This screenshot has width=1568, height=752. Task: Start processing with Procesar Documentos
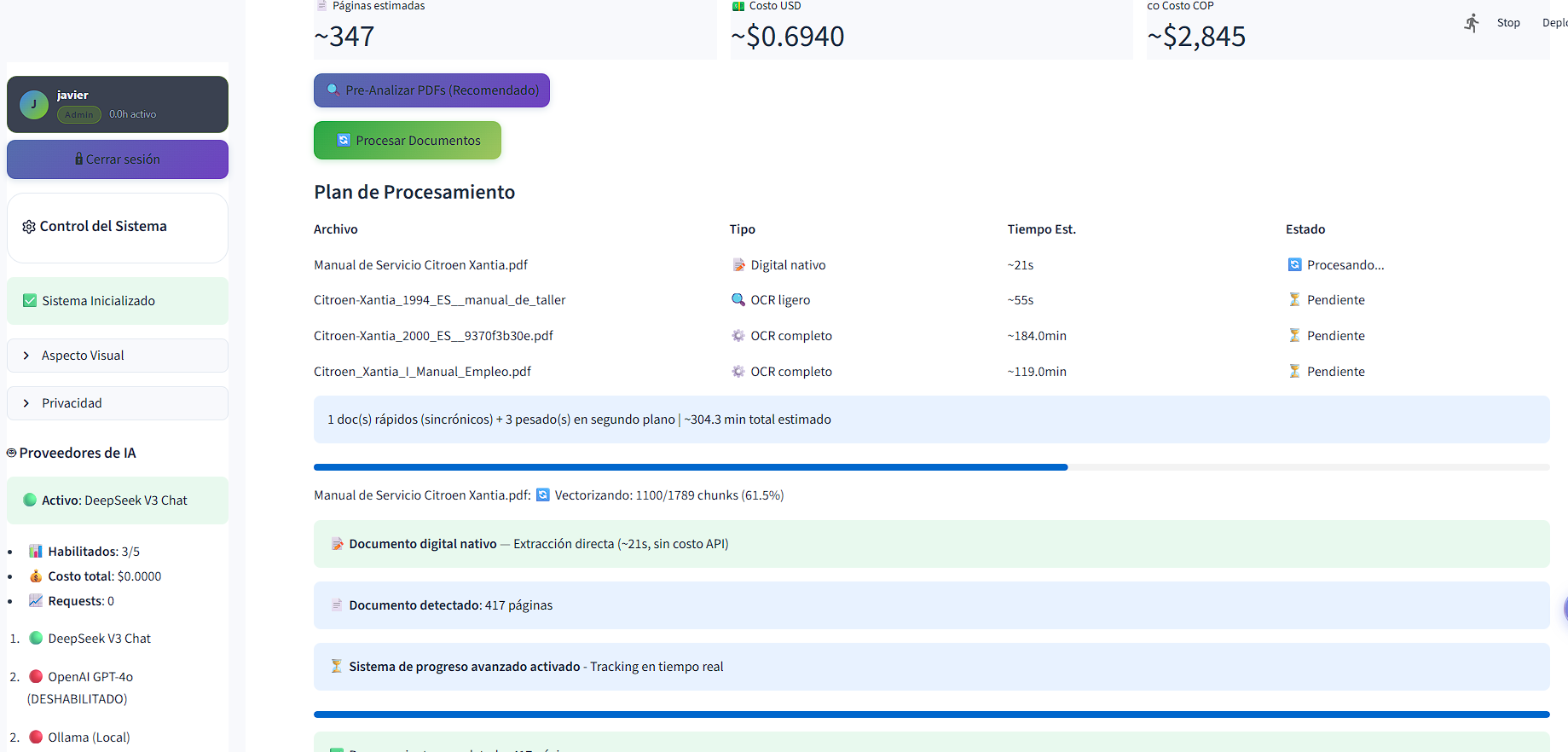click(x=408, y=141)
